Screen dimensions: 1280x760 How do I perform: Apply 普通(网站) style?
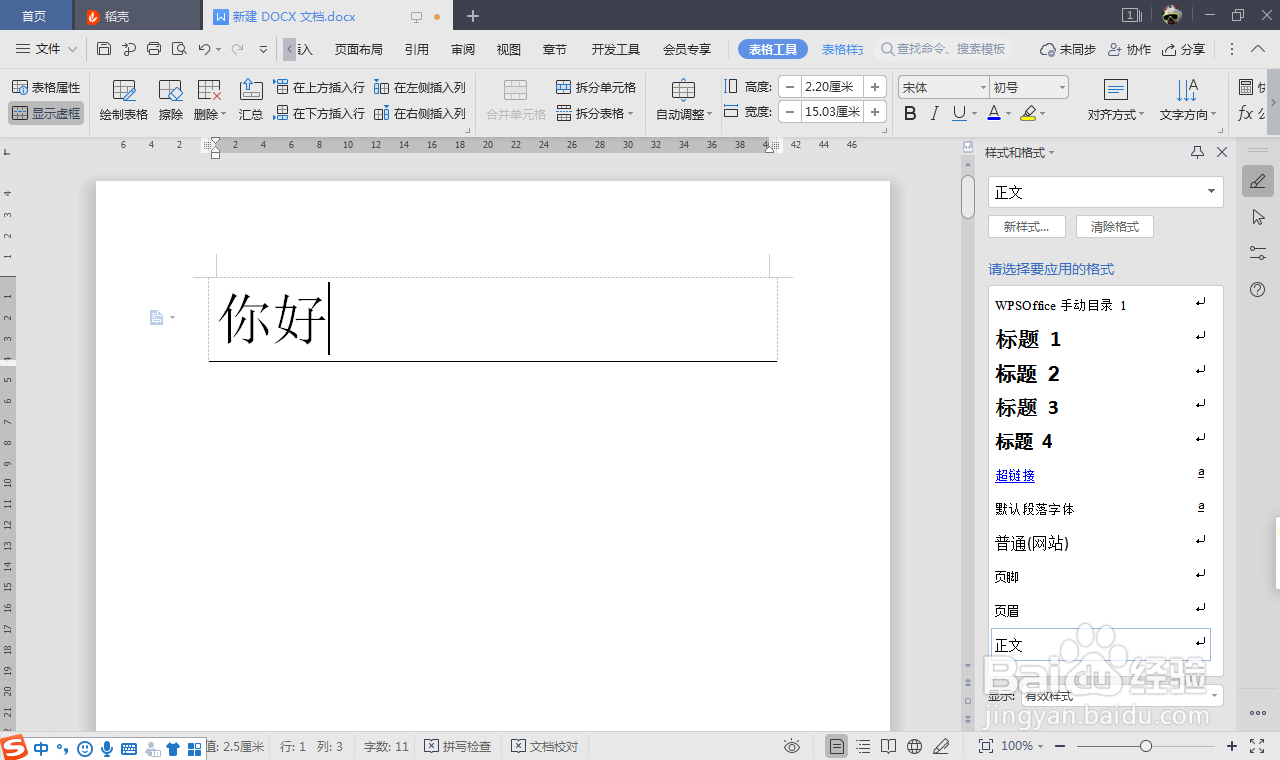pyautogui.click(x=1100, y=544)
